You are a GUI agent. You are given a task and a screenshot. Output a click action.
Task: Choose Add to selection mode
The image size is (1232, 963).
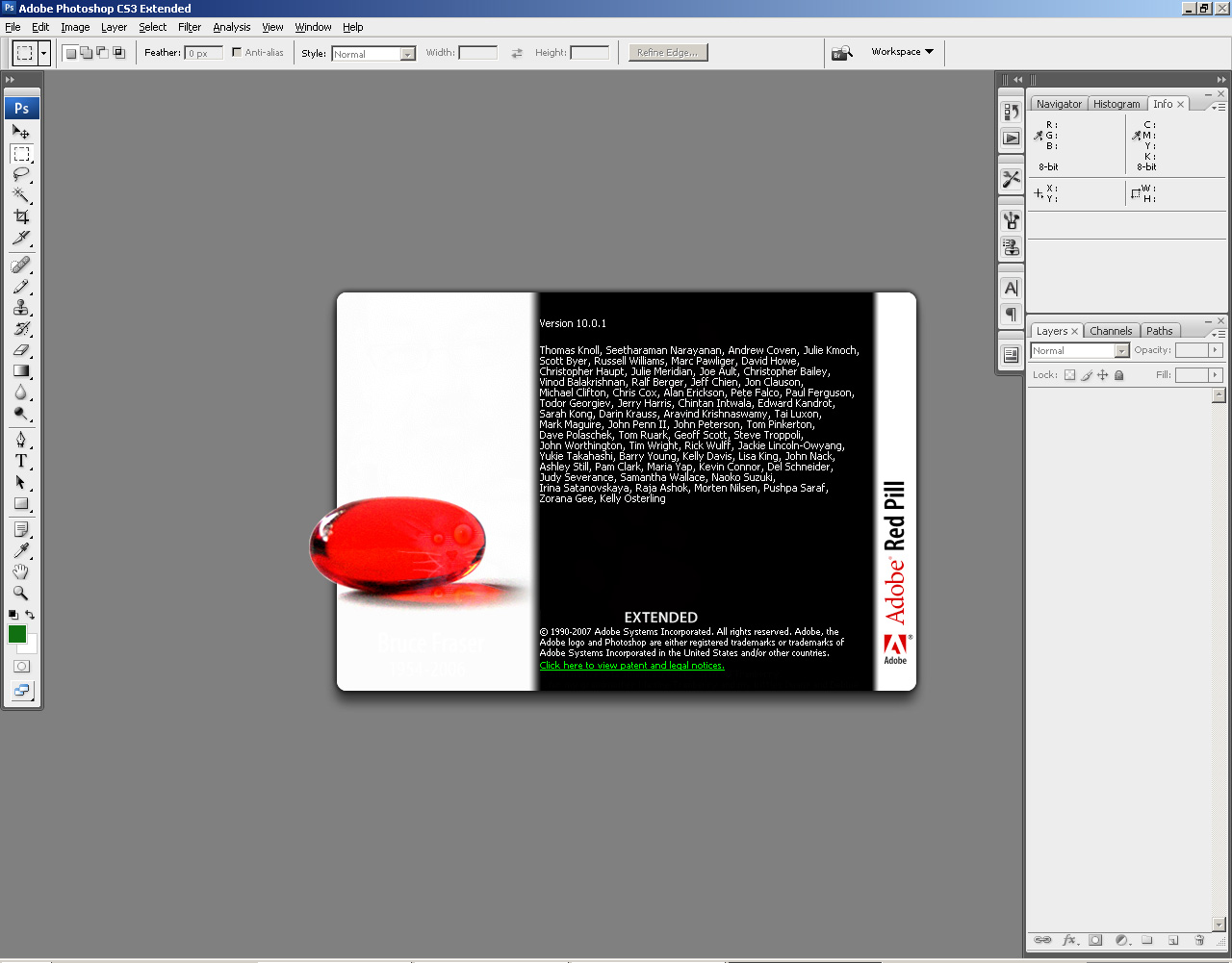[87, 53]
